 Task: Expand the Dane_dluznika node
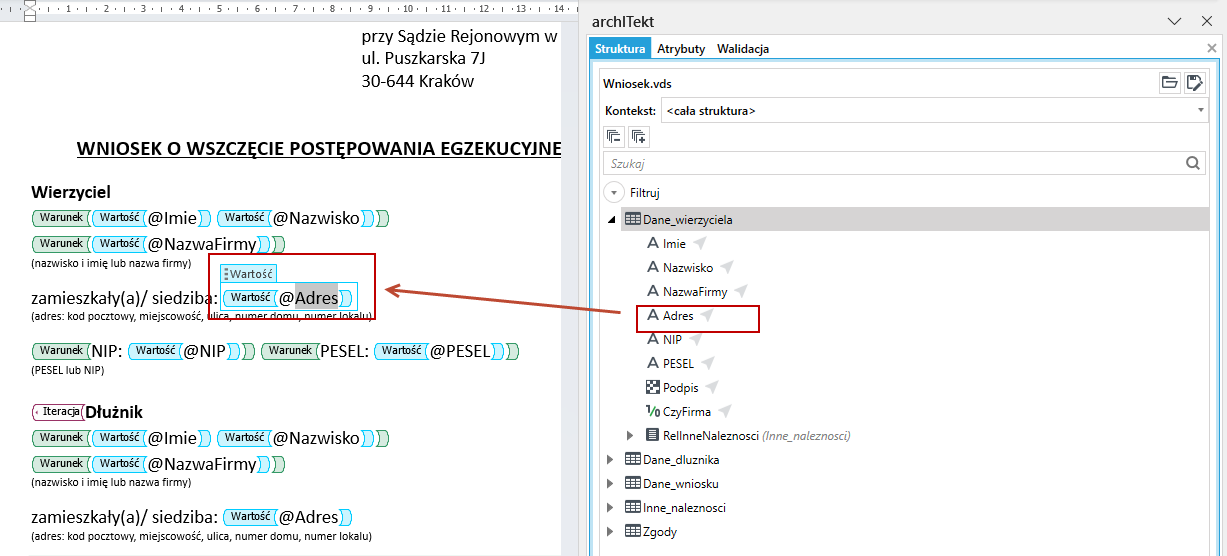(612, 459)
